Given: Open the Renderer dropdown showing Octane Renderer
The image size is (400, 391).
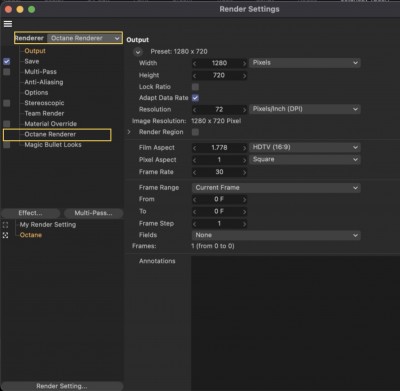Looking at the screenshot, I should coord(84,38).
